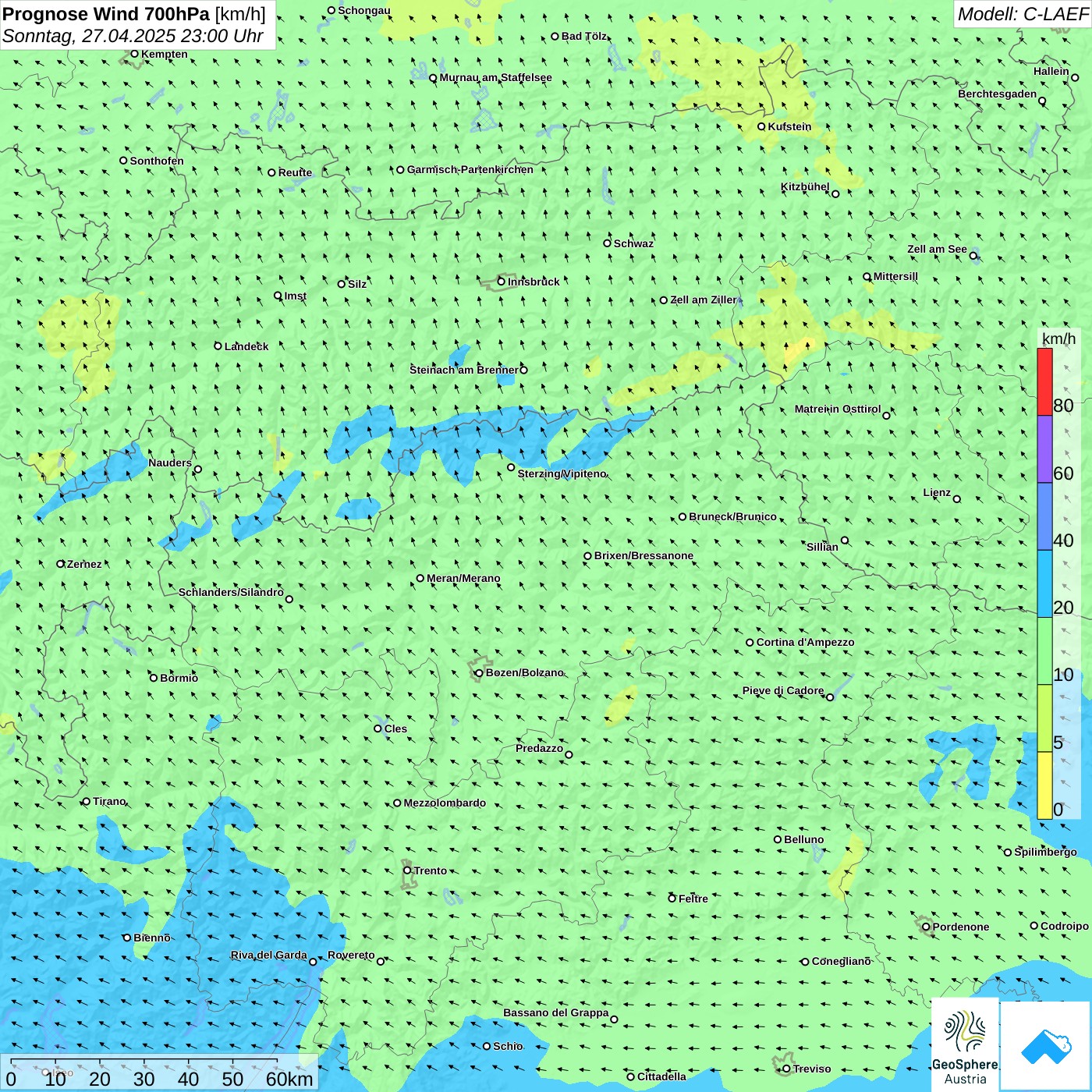The image size is (1092, 1092).
Task: Click the 'Prognose Wind 700hPa' title
Action: (106, 14)
